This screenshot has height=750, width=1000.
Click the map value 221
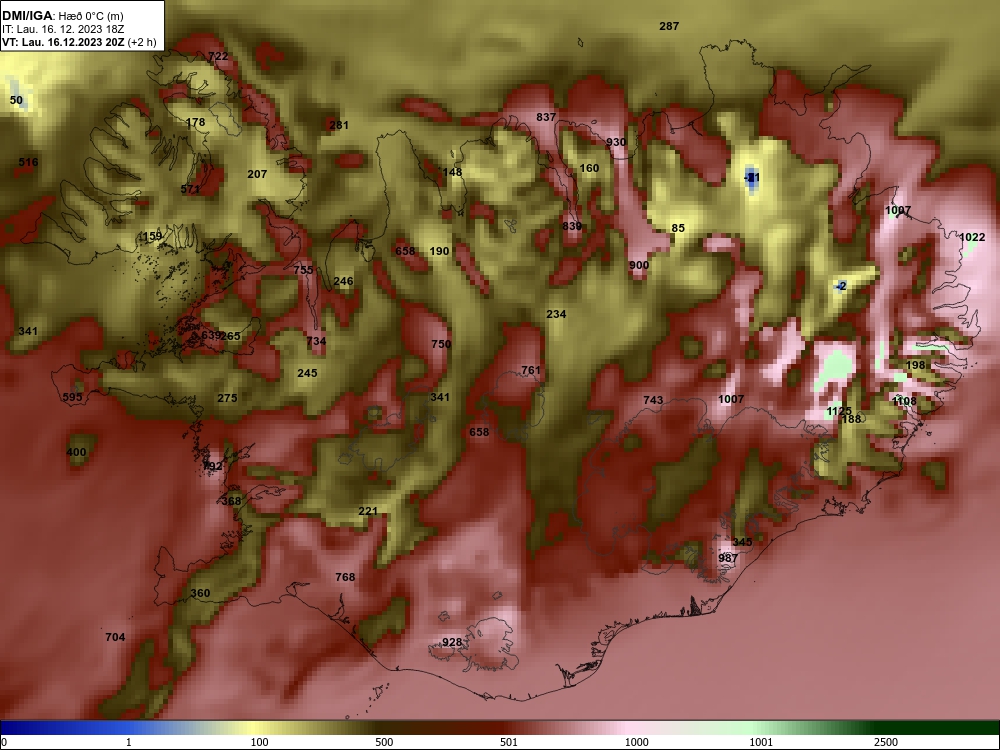[x=368, y=511]
